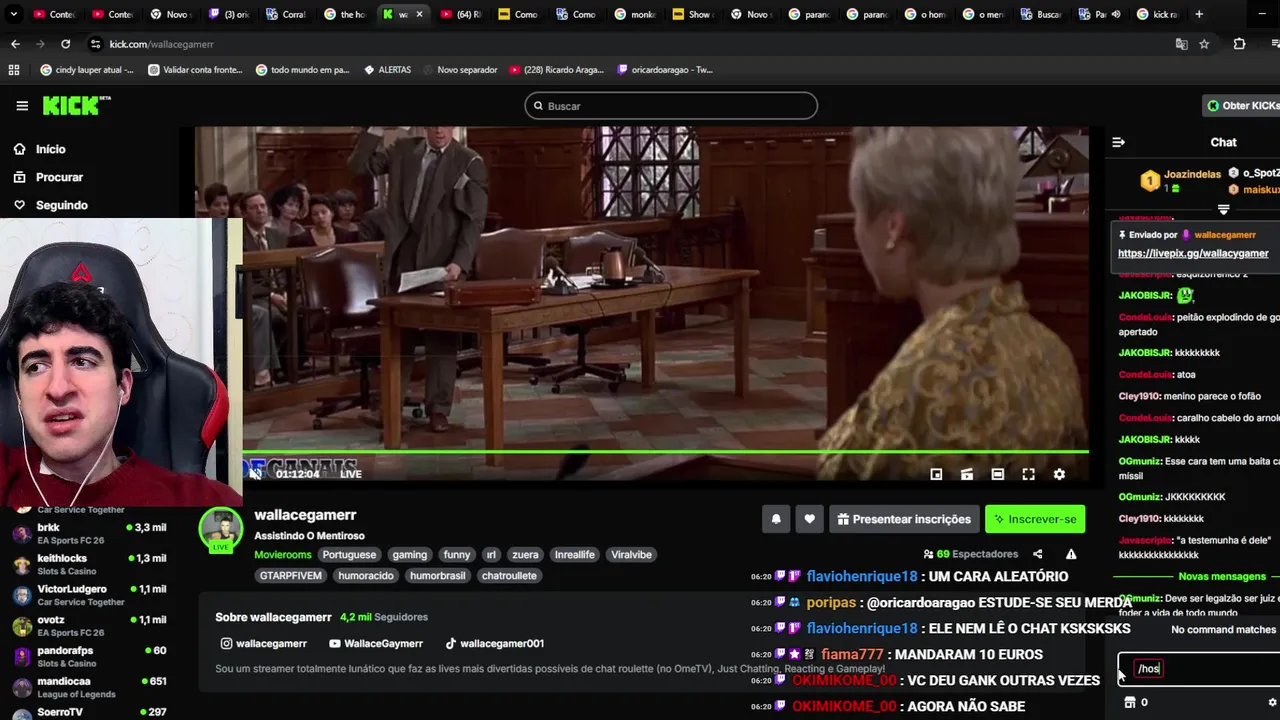
Task: Select the GTARPFIVEM tag
Action: tap(291, 576)
